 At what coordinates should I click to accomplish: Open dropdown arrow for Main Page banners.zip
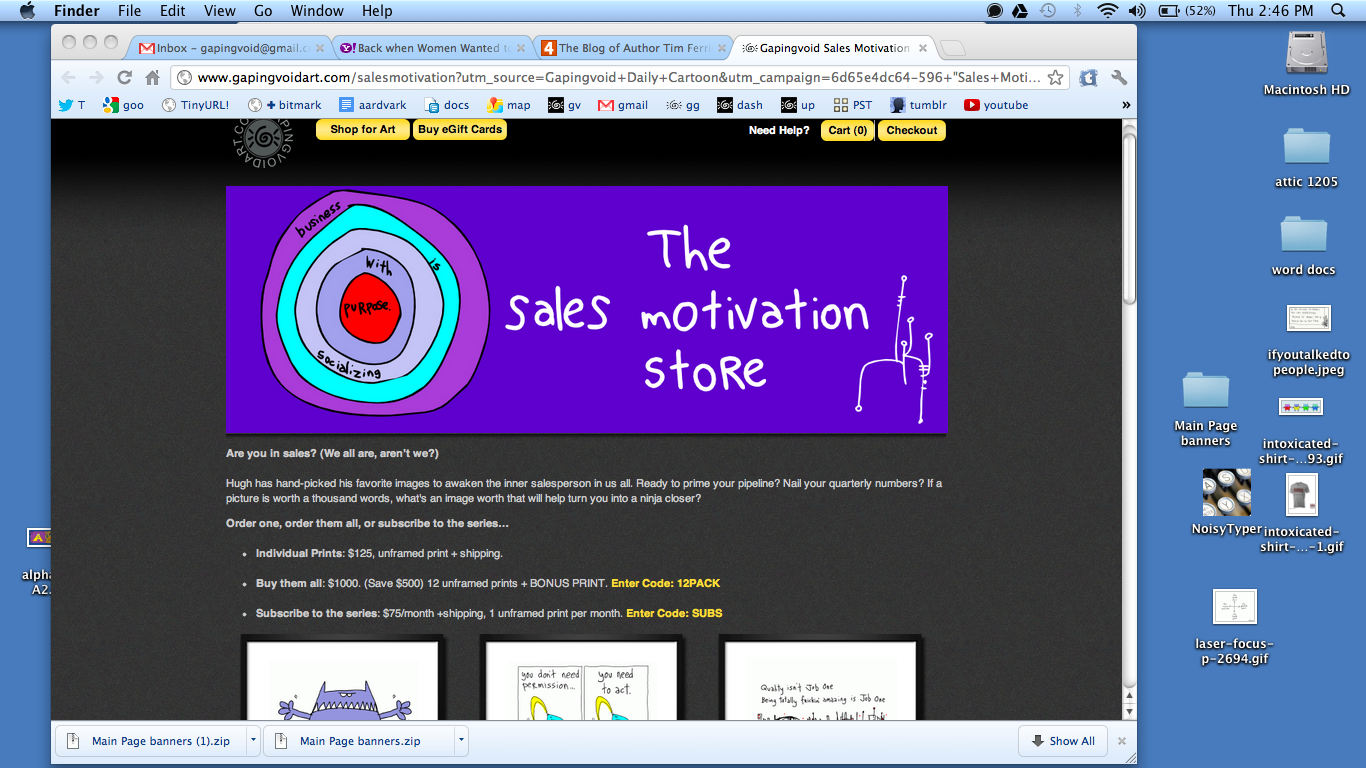pyautogui.click(x=461, y=741)
